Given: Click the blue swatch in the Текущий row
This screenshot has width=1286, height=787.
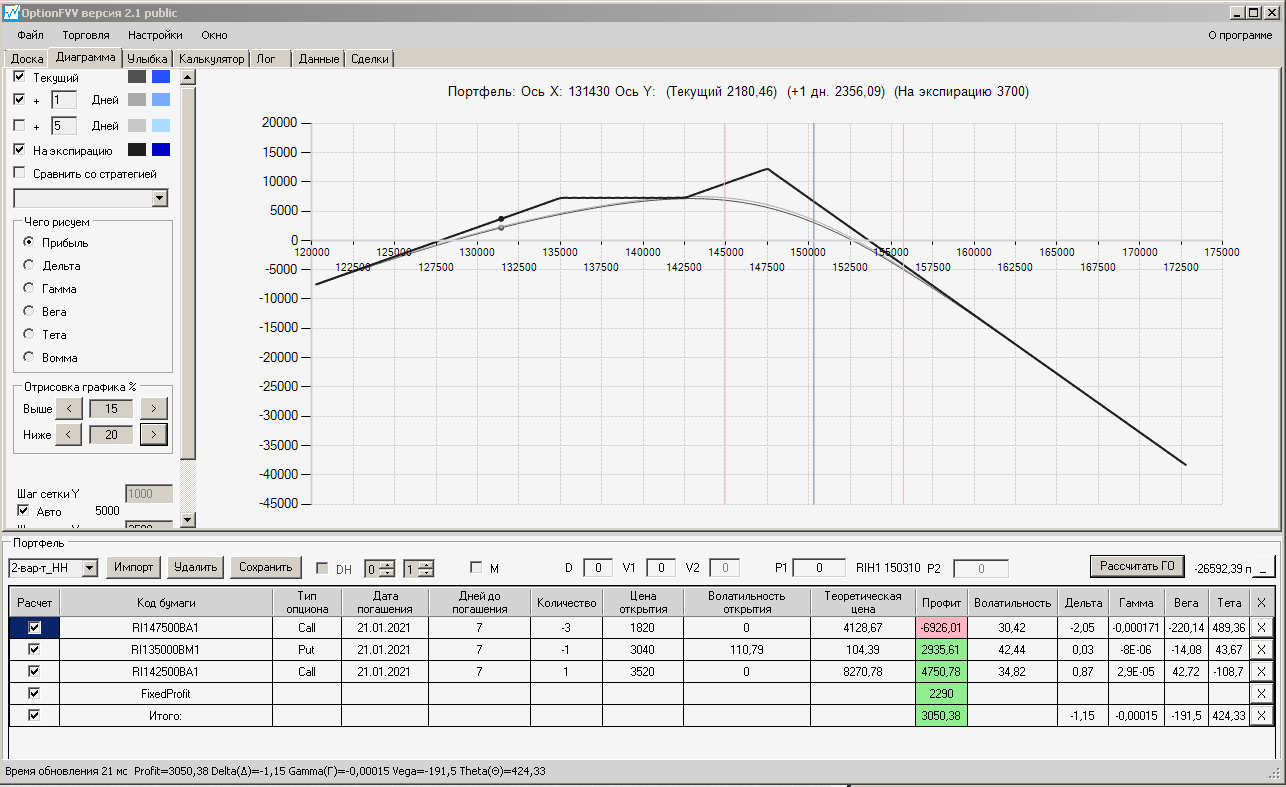Looking at the screenshot, I should (x=161, y=77).
